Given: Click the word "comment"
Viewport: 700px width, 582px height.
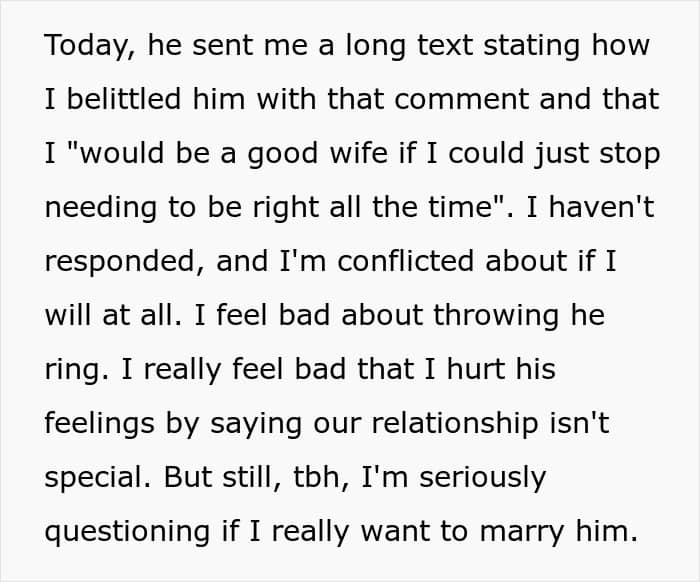Looking at the screenshot, I should pos(462,100).
